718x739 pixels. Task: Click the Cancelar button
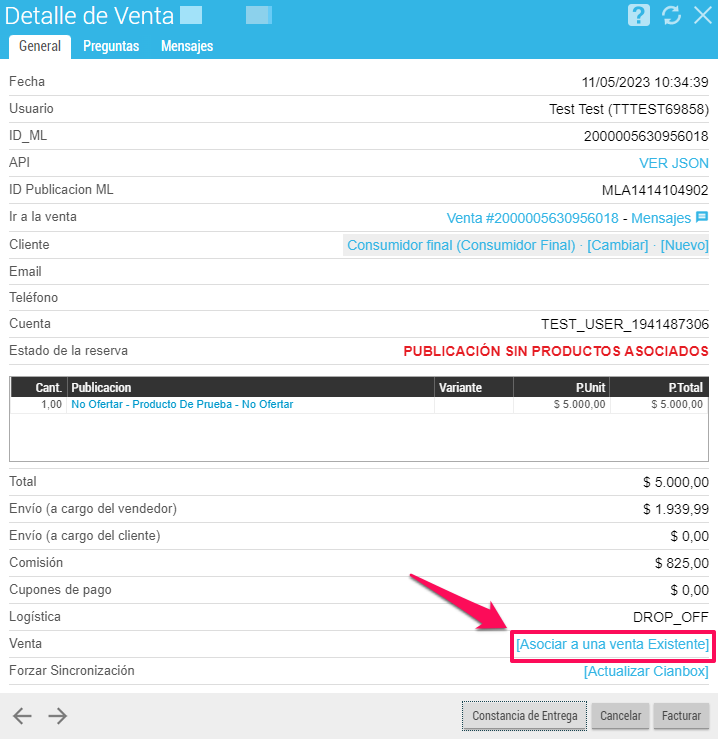click(x=620, y=716)
